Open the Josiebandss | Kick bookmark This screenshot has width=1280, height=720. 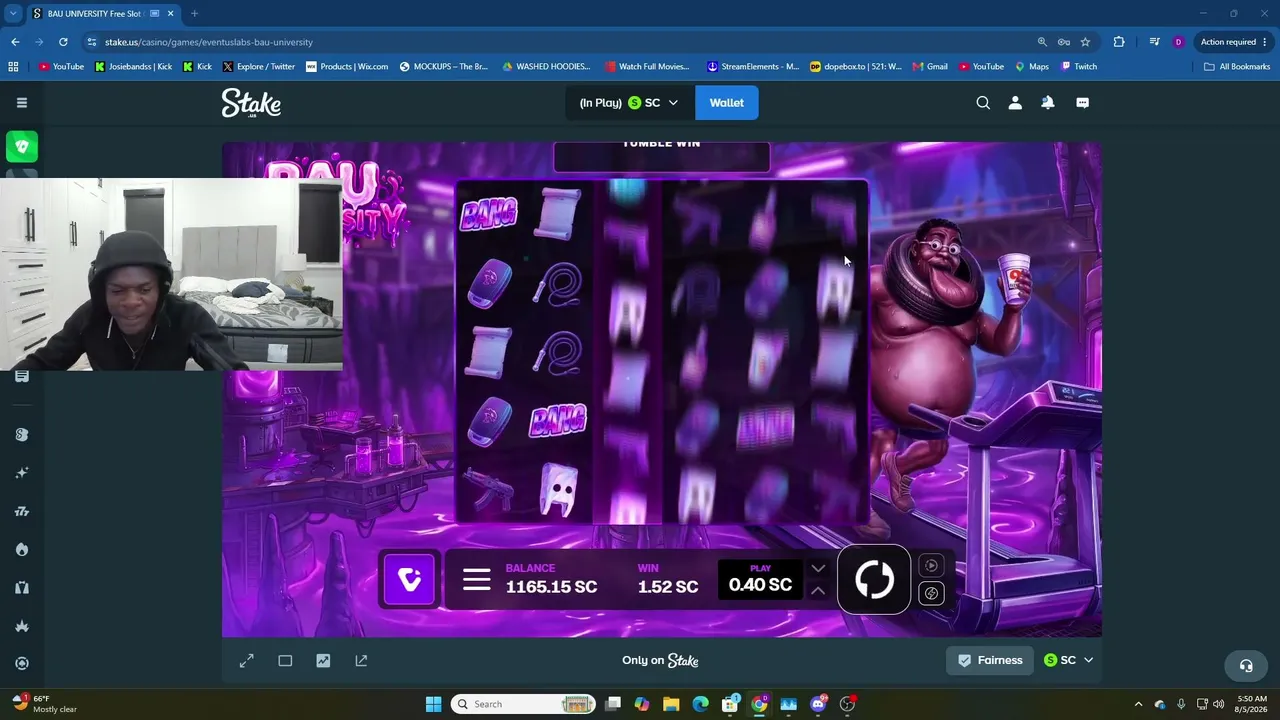(x=133, y=67)
